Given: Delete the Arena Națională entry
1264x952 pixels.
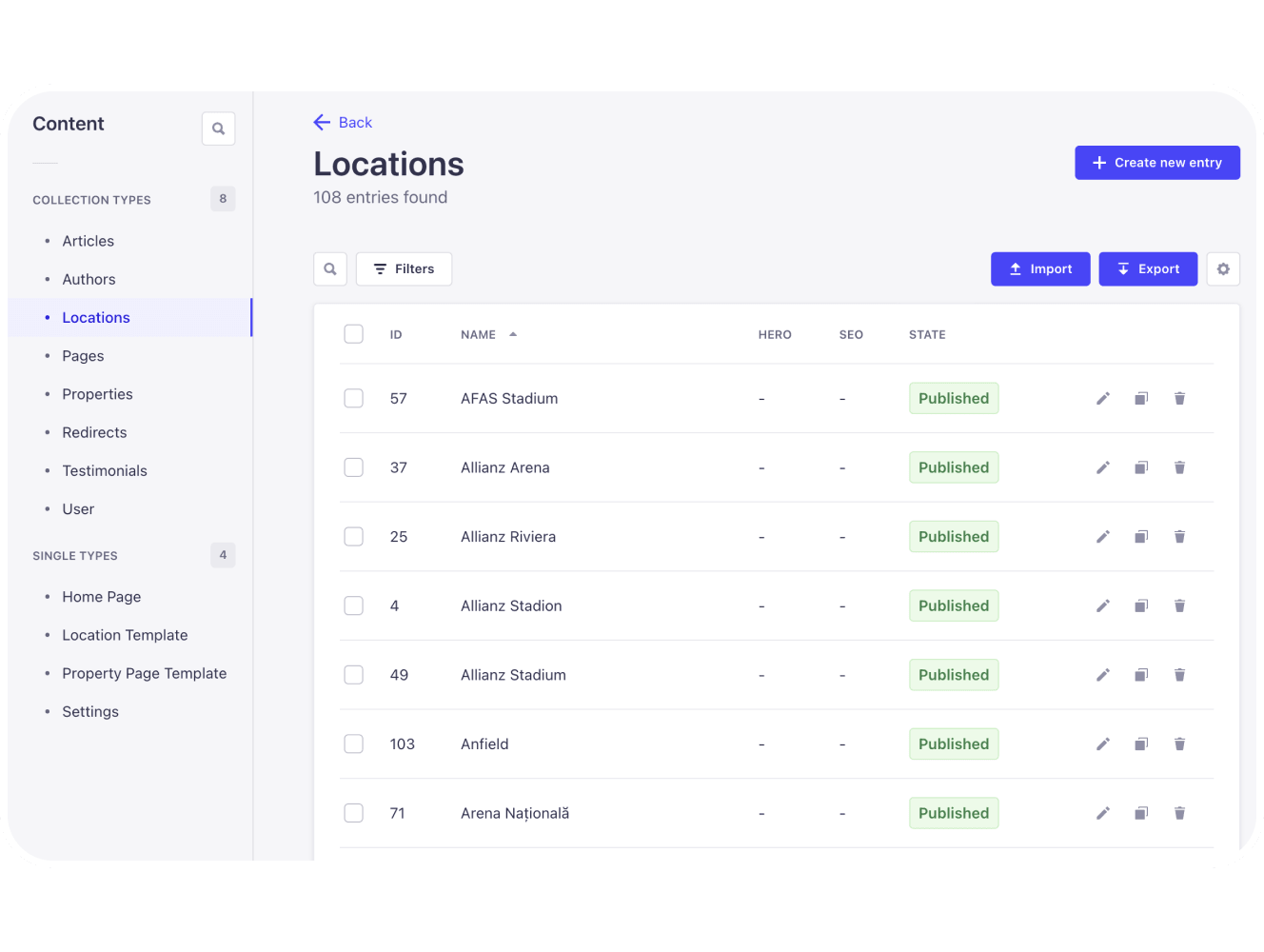Looking at the screenshot, I should click(1179, 813).
